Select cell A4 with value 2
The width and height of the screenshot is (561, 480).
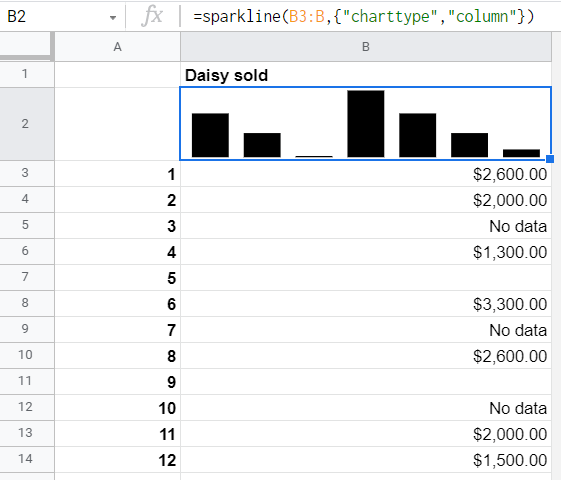point(117,200)
